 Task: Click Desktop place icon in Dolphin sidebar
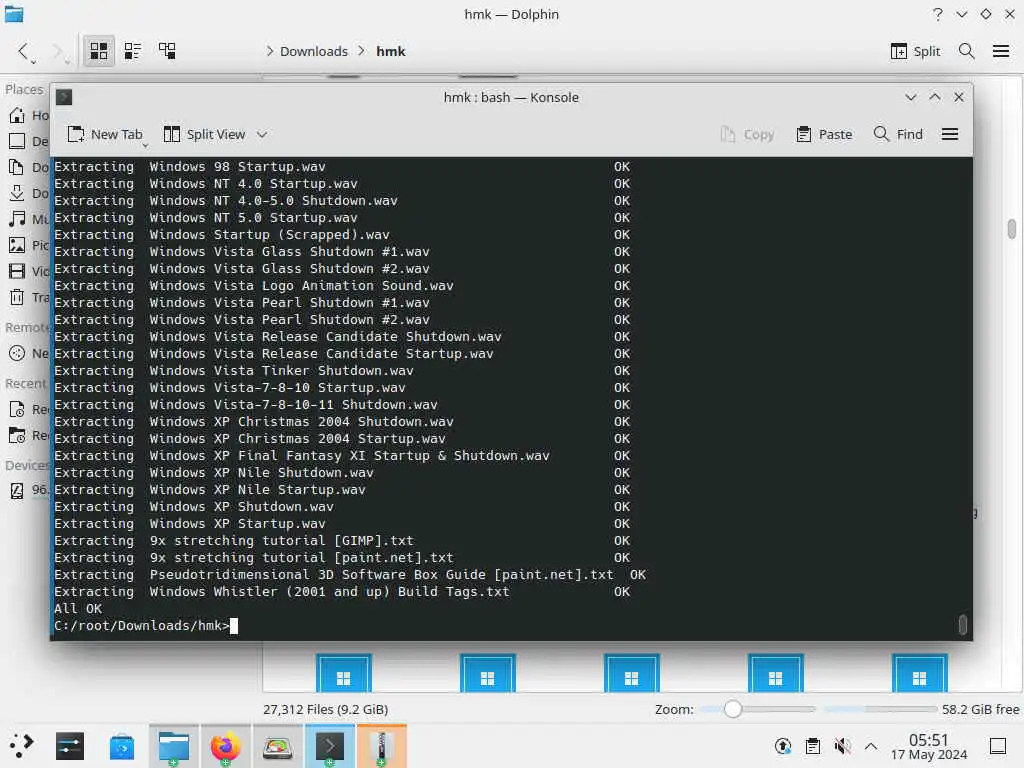(x=17, y=141)
